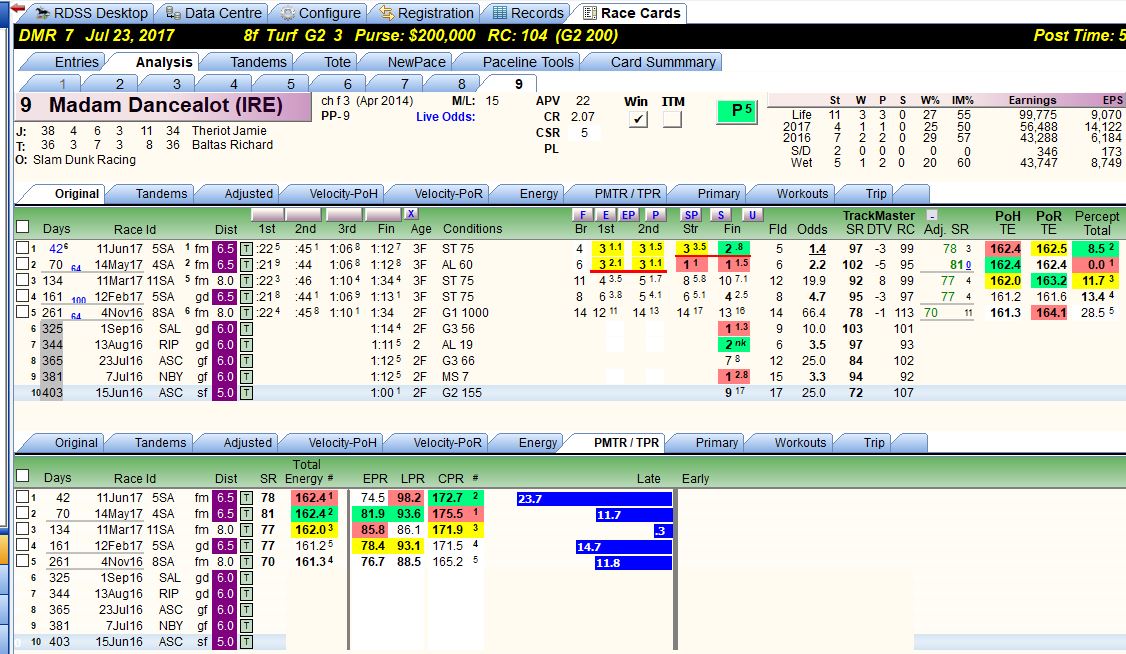Click the turf T icon on the 14May17 row
The width and height of the screenshot is (1126, 654).
(246, 264)
